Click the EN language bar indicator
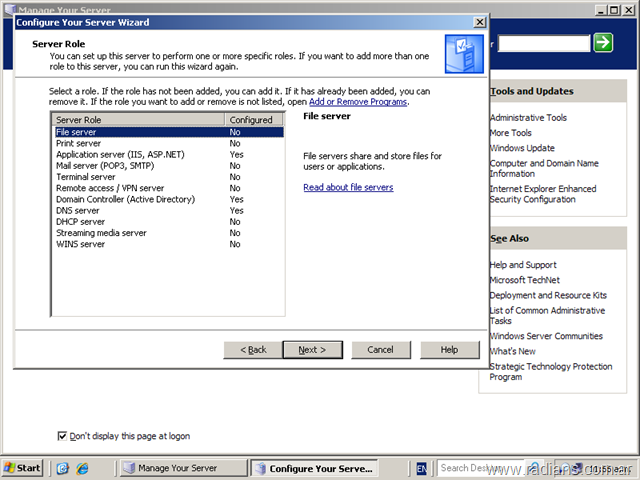Viewport: 640px width, 480px height. pos(421,468)
